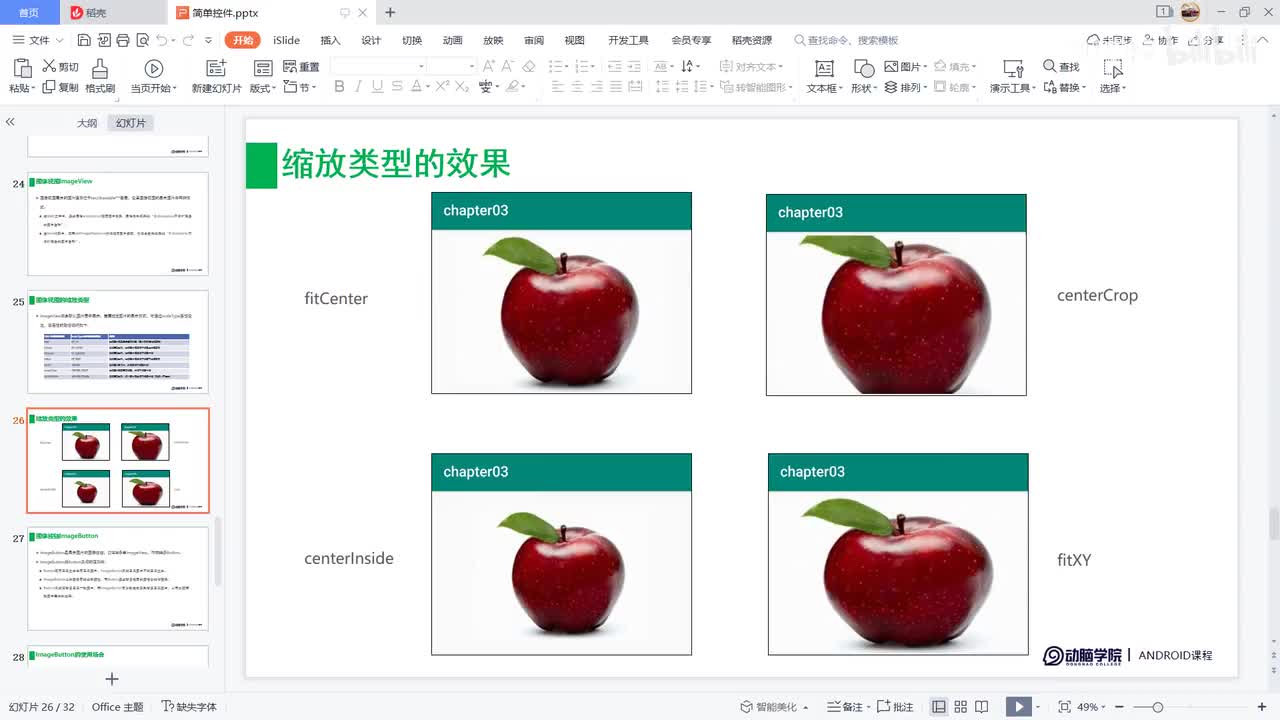Click the Missing Fonts (缺失字体) status item
Image resolution: width=1280 pixels, height=720 pixels.
click(x=189, y=707)
